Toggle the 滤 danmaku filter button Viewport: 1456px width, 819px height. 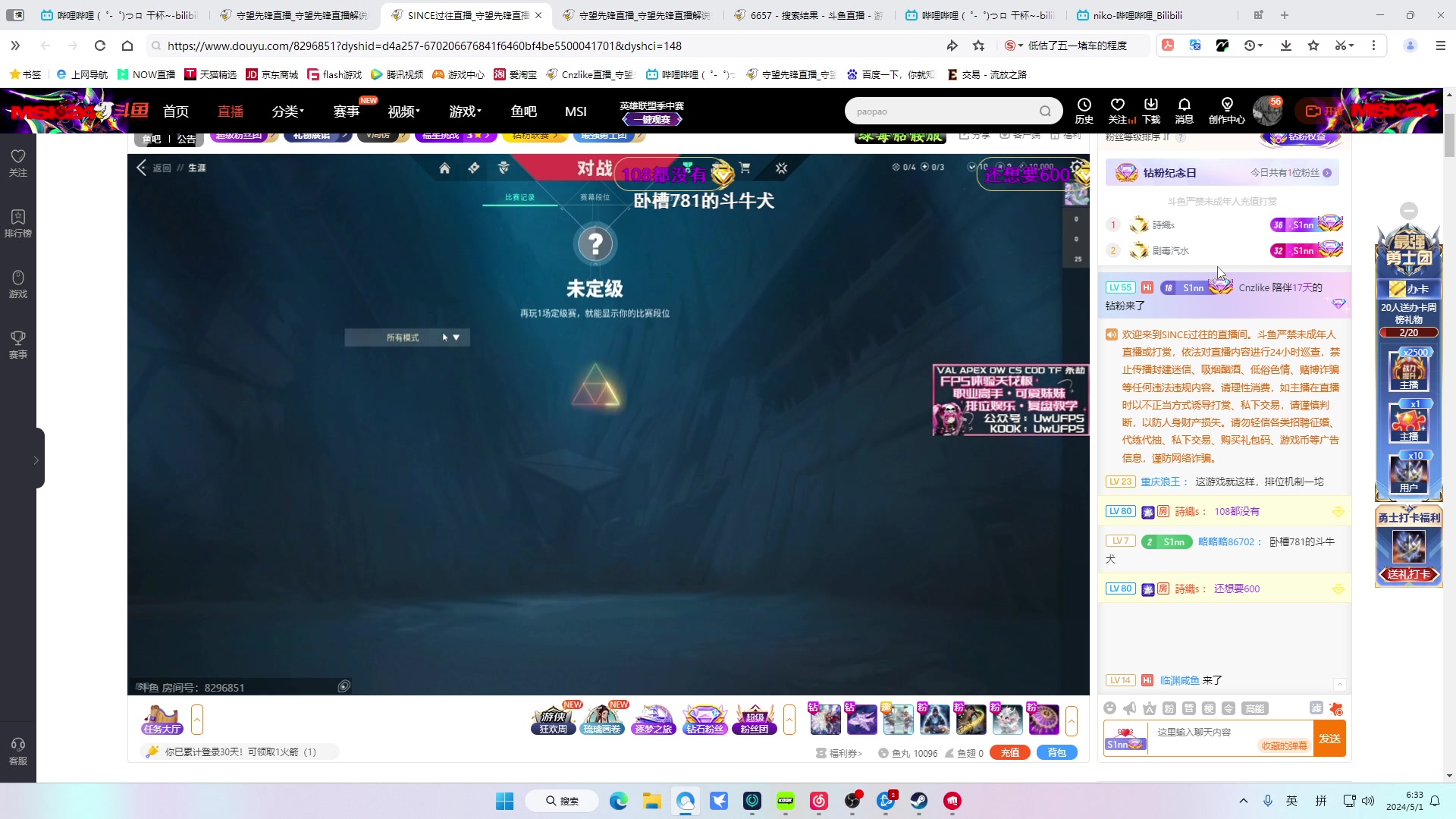[1316, 708]
